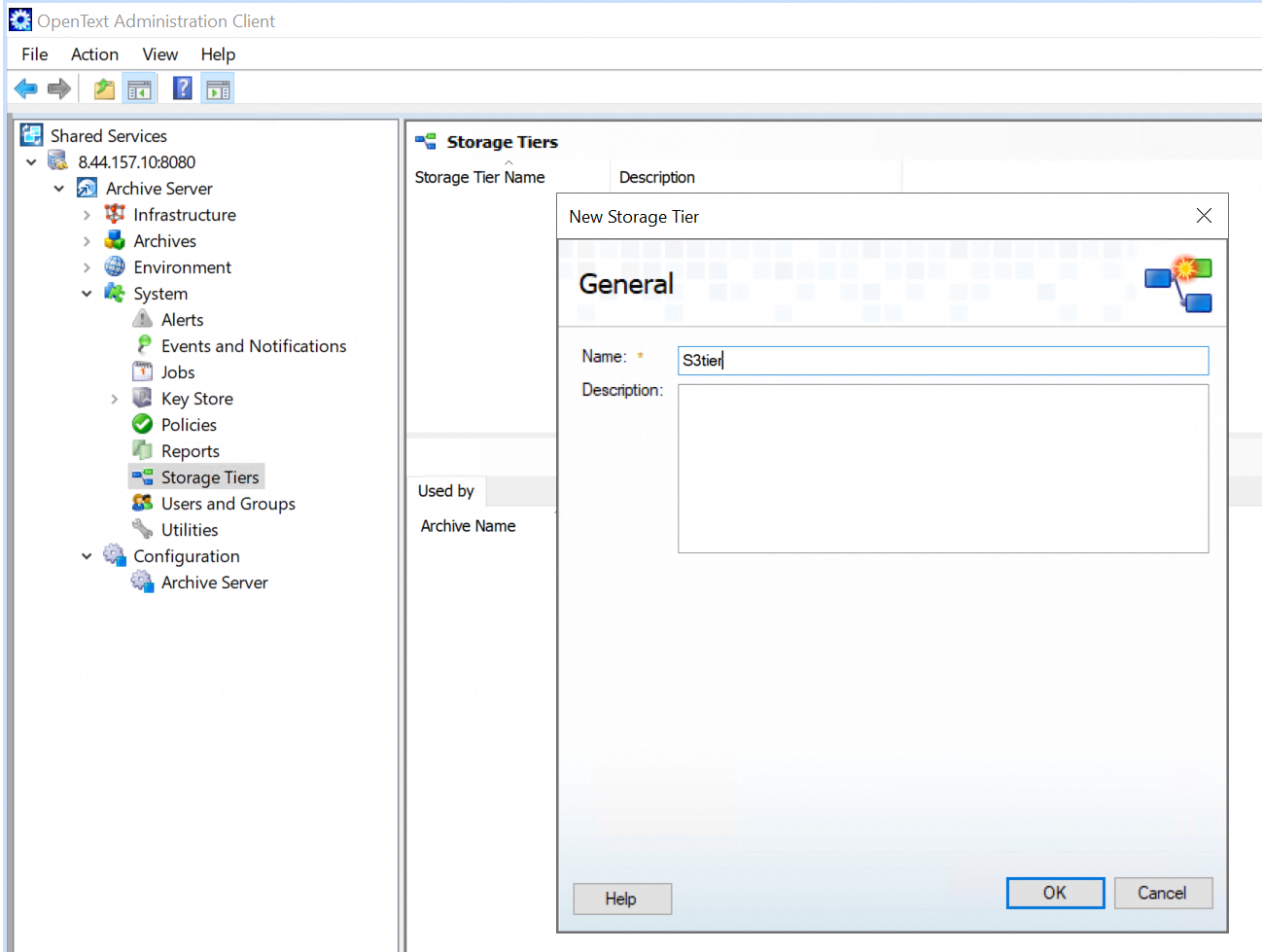Viewport: 1262px width, 952px height.
Task: Select the Jobs tree item label
Action: [x=178, y=372]
